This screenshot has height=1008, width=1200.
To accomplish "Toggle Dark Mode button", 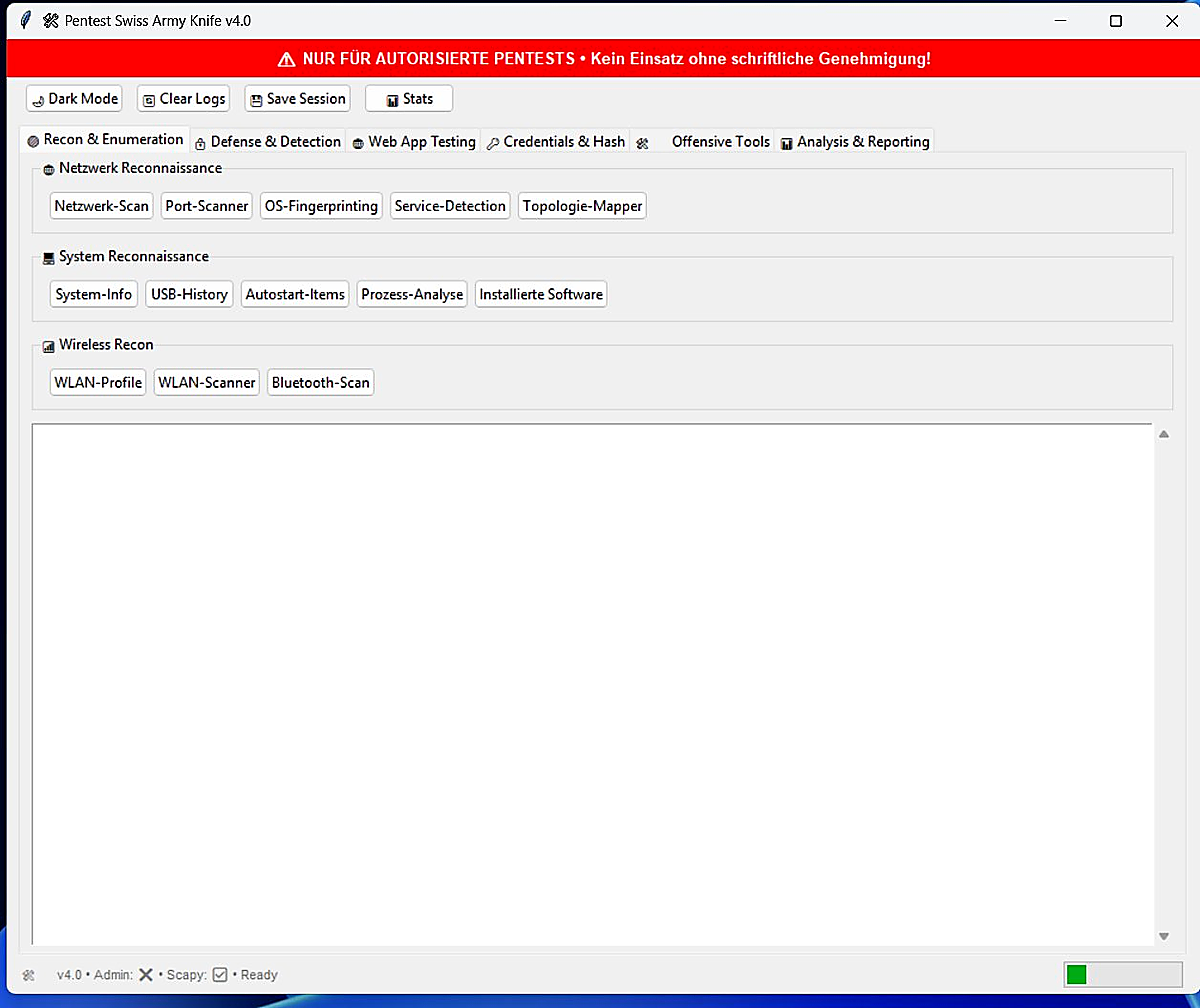I will [x=75, y=99].
